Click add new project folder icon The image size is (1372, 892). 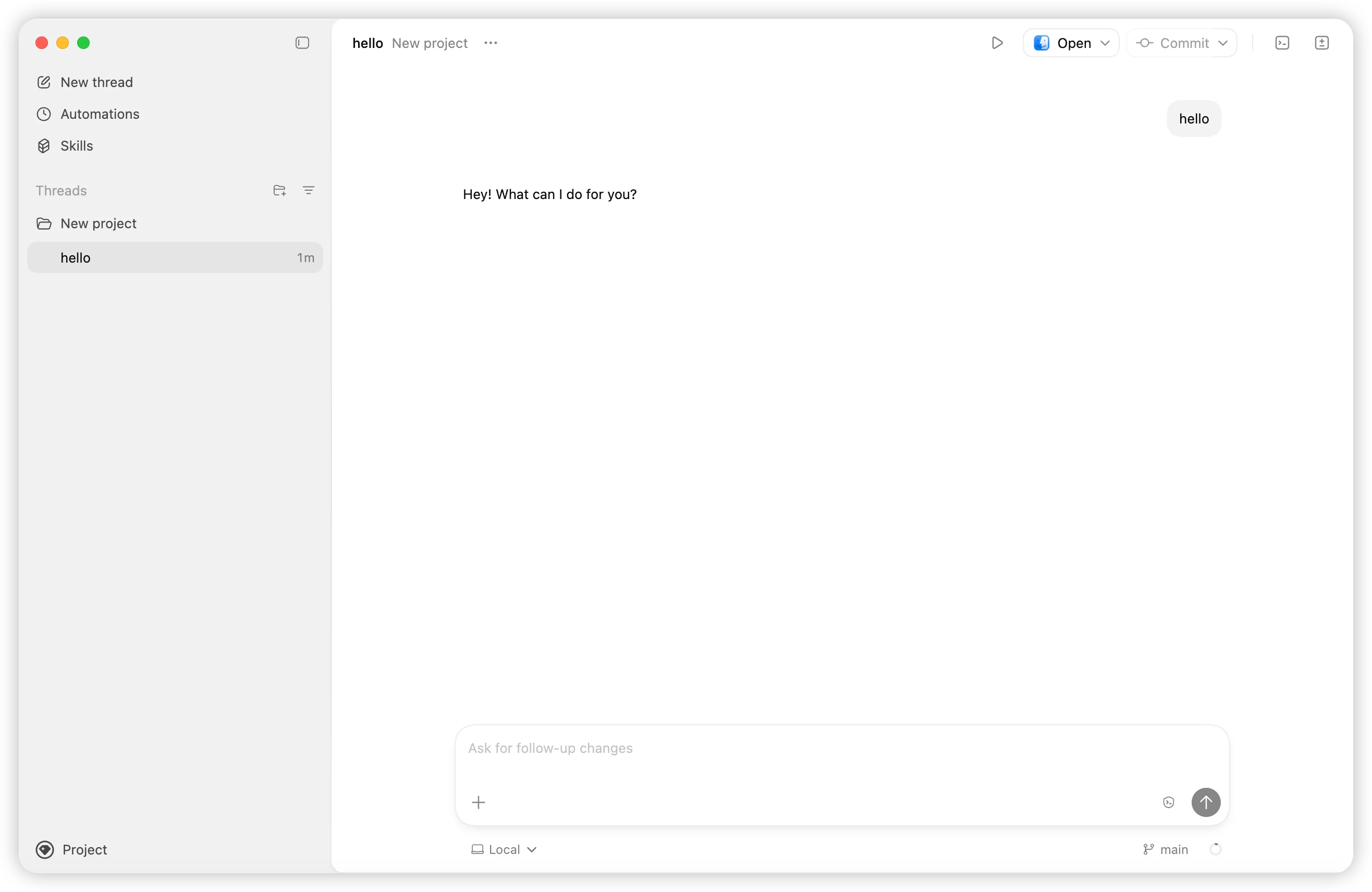[279, 190]
